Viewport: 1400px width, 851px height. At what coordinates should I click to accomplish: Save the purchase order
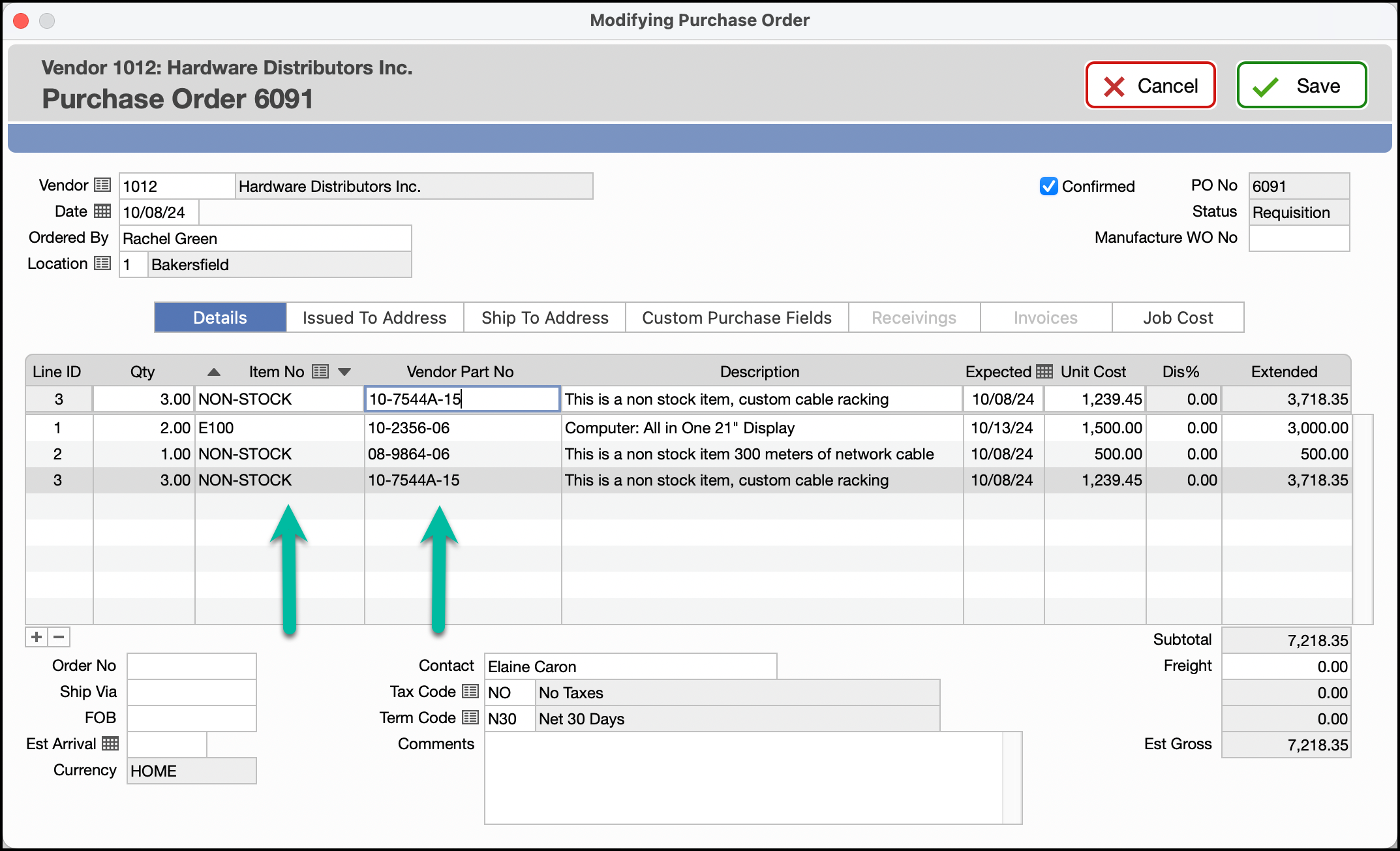click(x=1301, y=85)
